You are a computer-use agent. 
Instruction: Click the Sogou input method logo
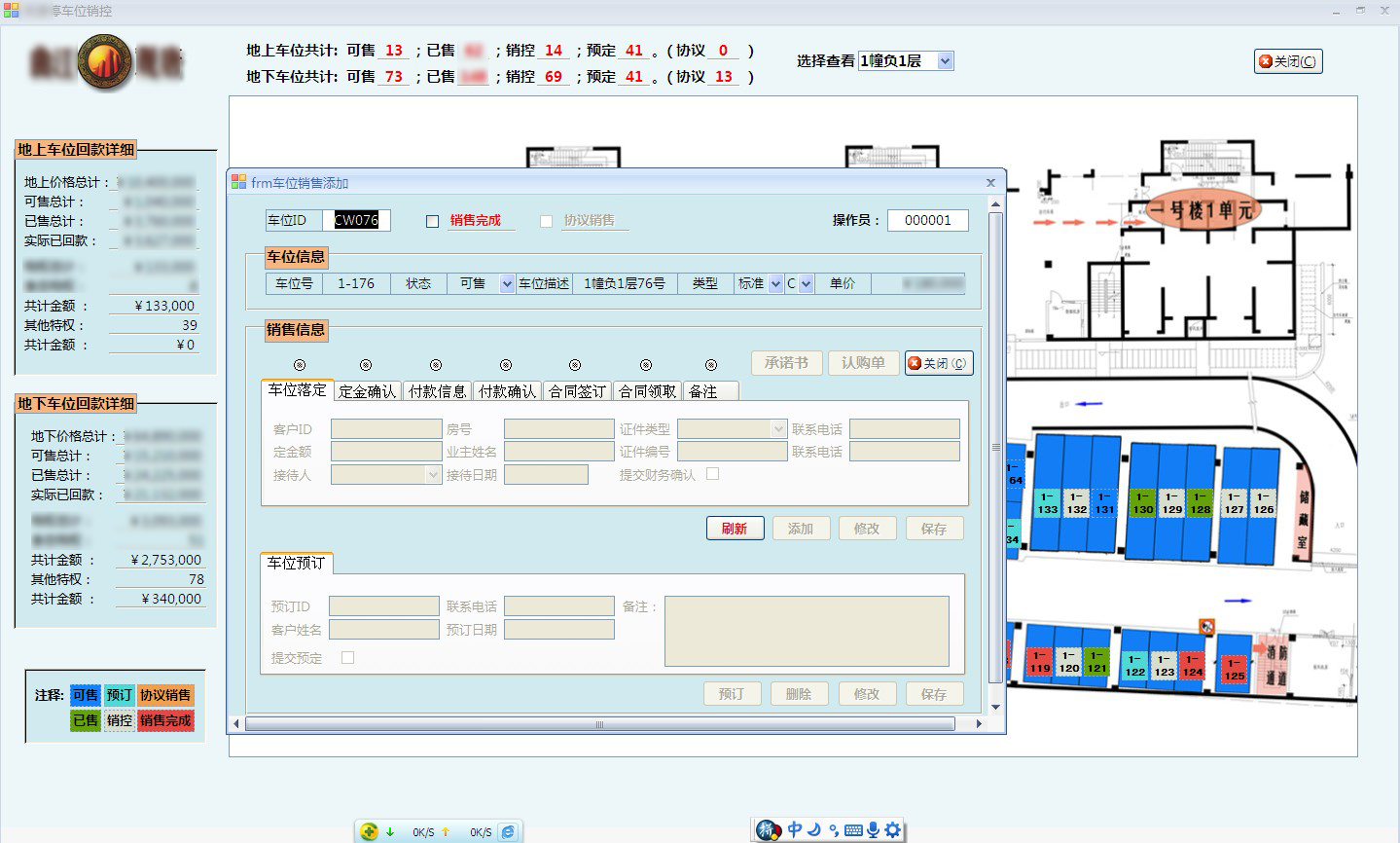click(769, 830)
